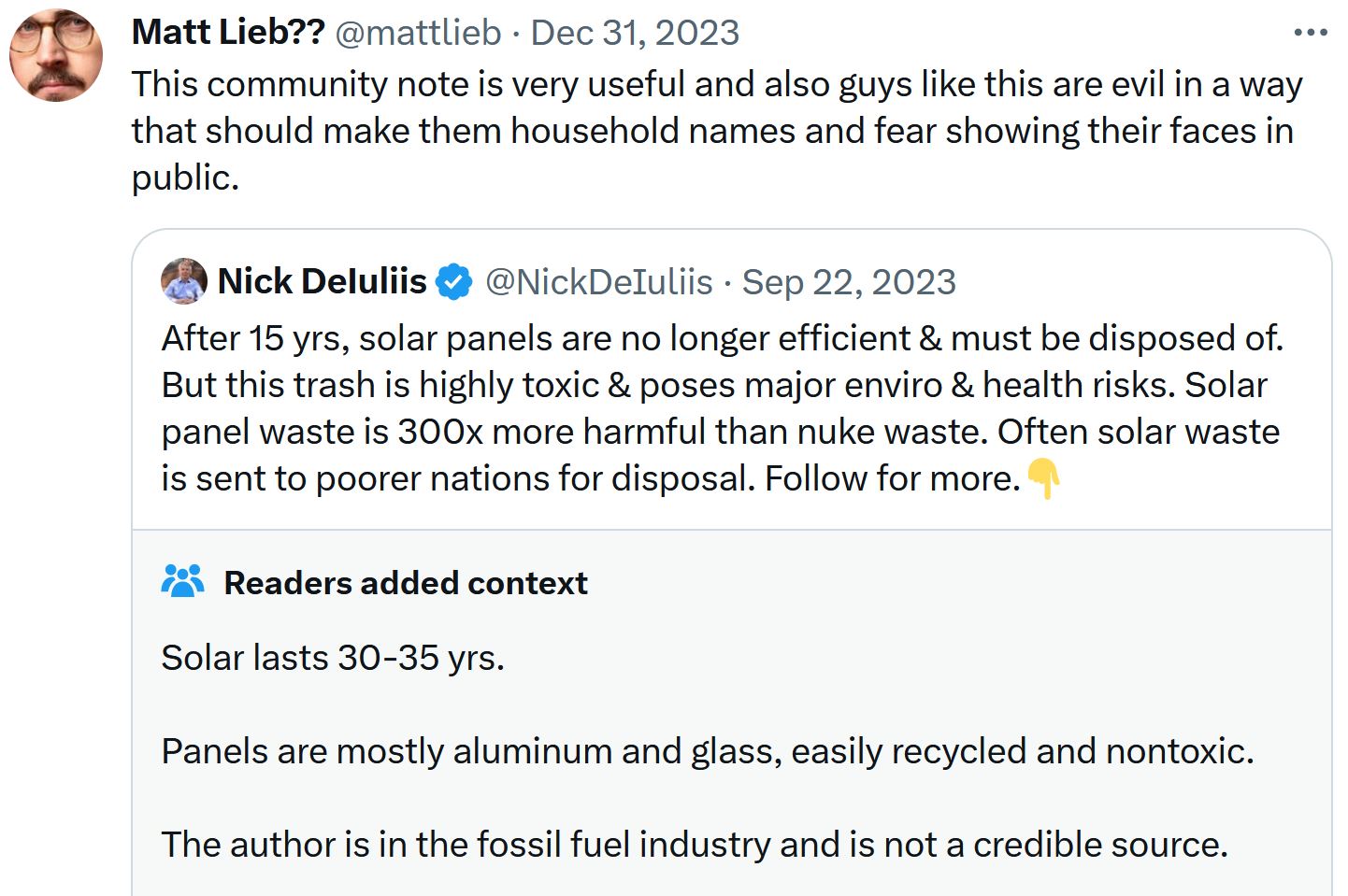Open the three-dot more options menu
This screenshot has width=1348, height=896.
point(1310,33)
